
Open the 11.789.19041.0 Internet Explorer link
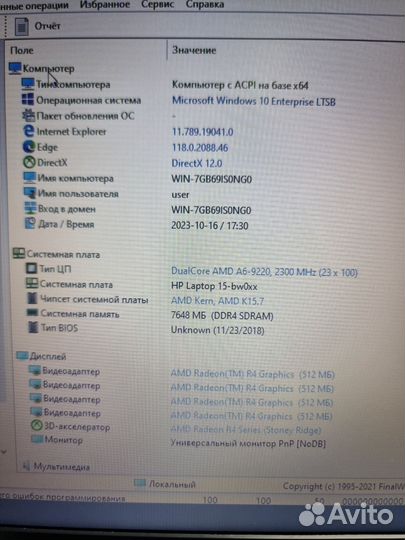pos(202,132)
